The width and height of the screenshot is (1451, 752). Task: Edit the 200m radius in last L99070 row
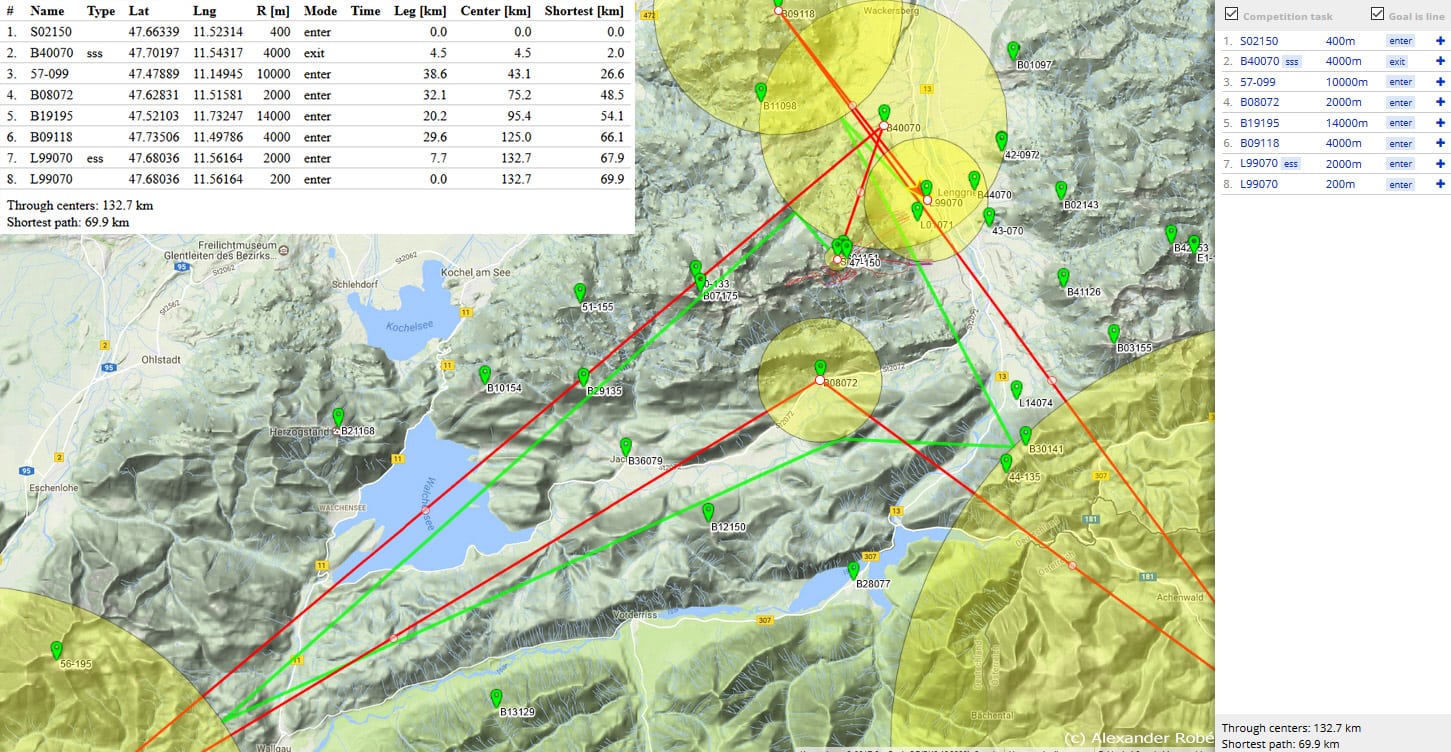tap(1340, 184)
